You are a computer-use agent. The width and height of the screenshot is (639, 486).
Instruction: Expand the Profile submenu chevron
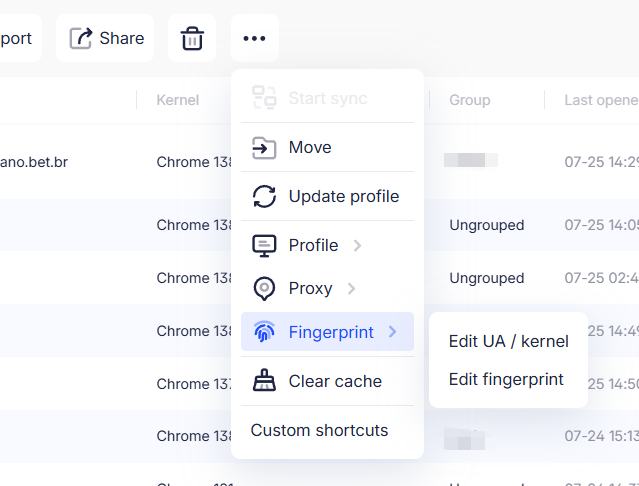pos(357,246)
